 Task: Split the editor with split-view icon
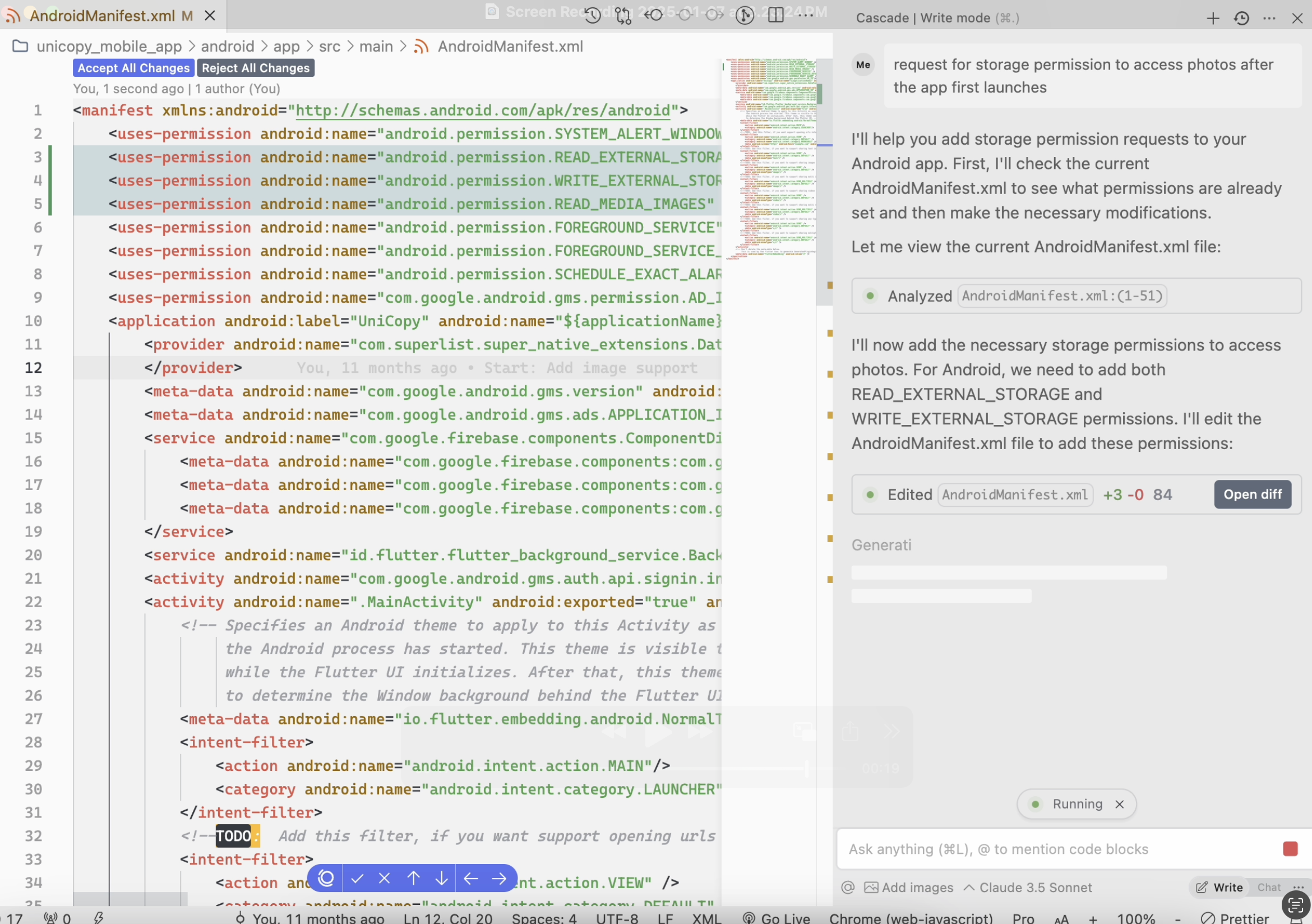(776, 16)
